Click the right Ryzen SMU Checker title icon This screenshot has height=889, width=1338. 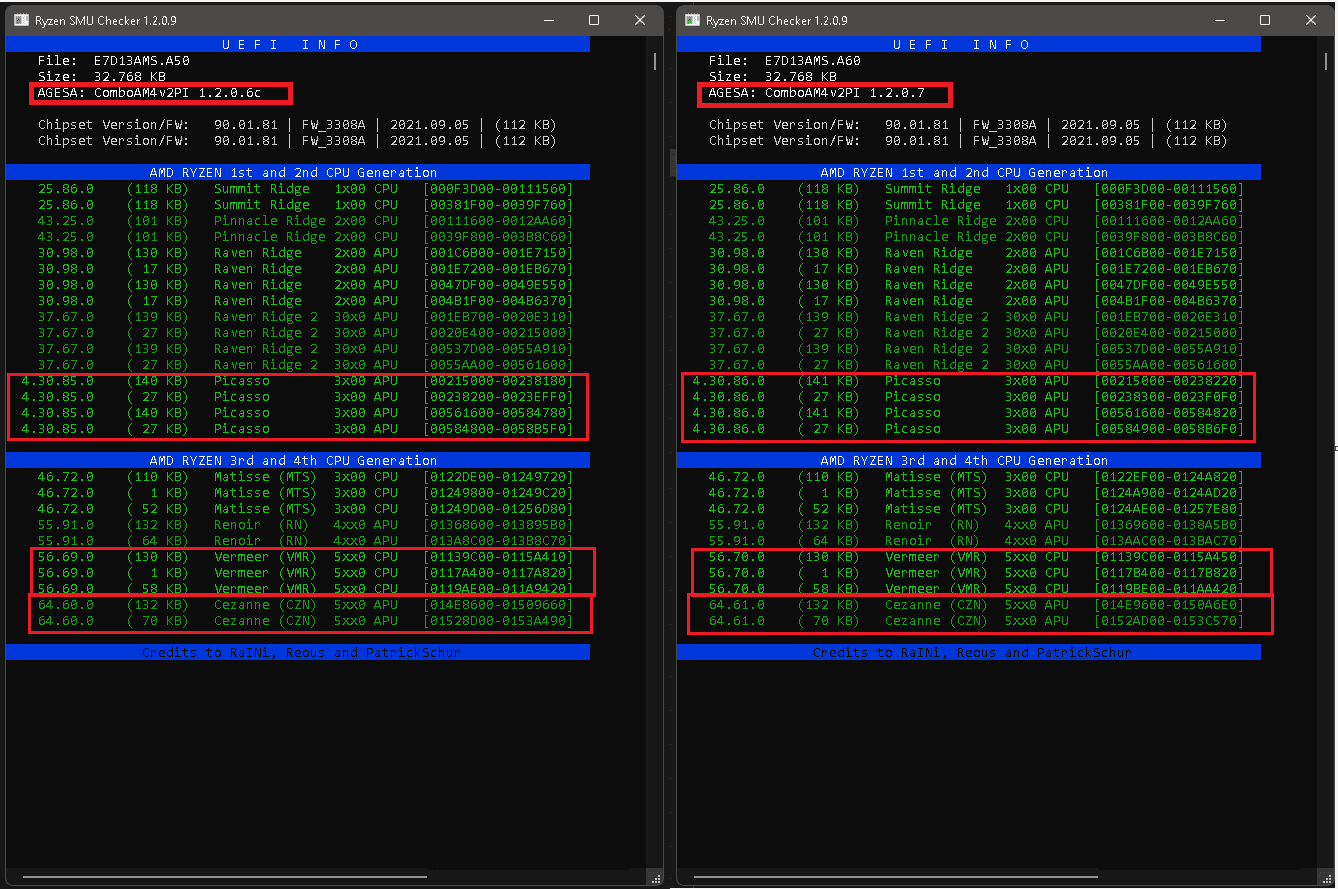point(692,20)
